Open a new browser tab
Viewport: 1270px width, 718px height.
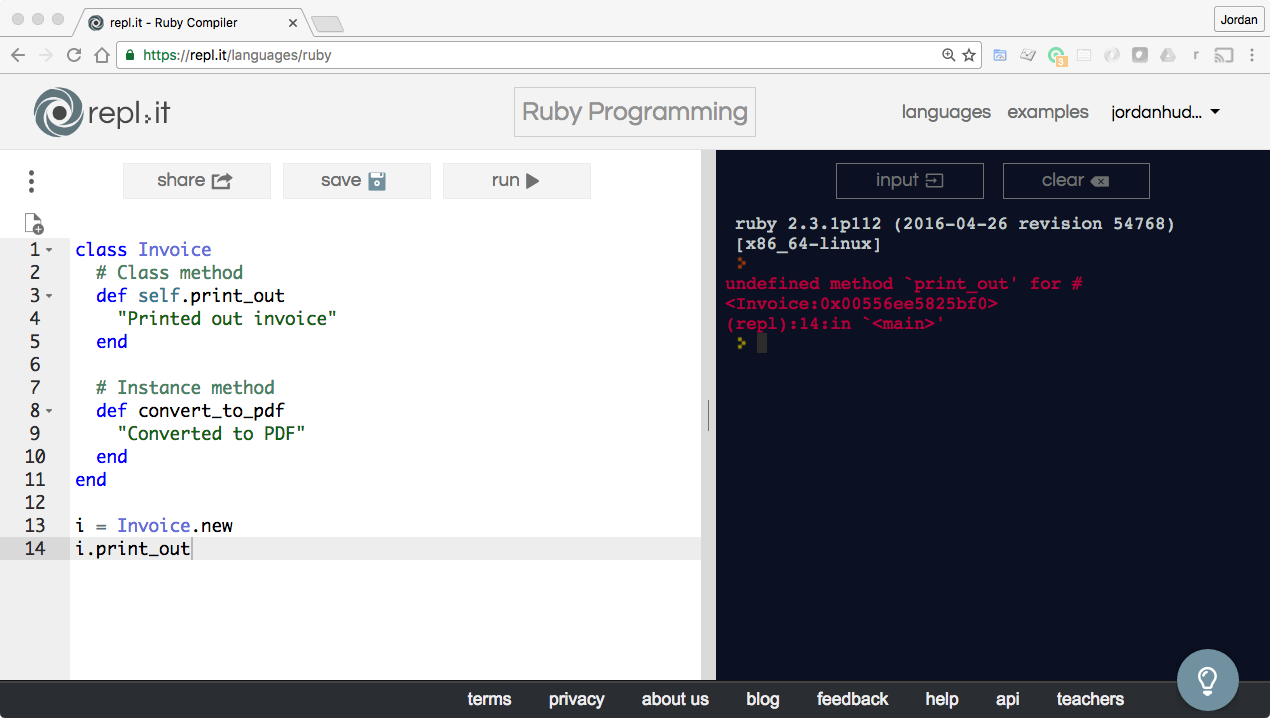click(x=327, y=23)
